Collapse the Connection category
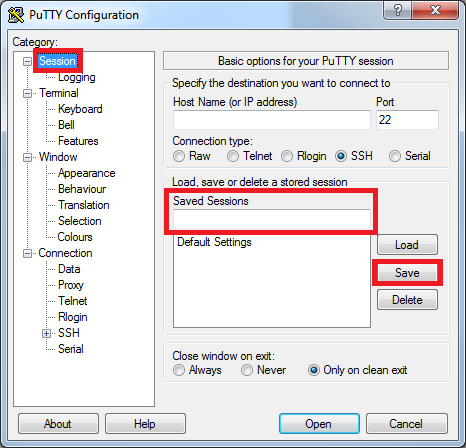This screenshot has height=448, width=466. click(27, 253)
